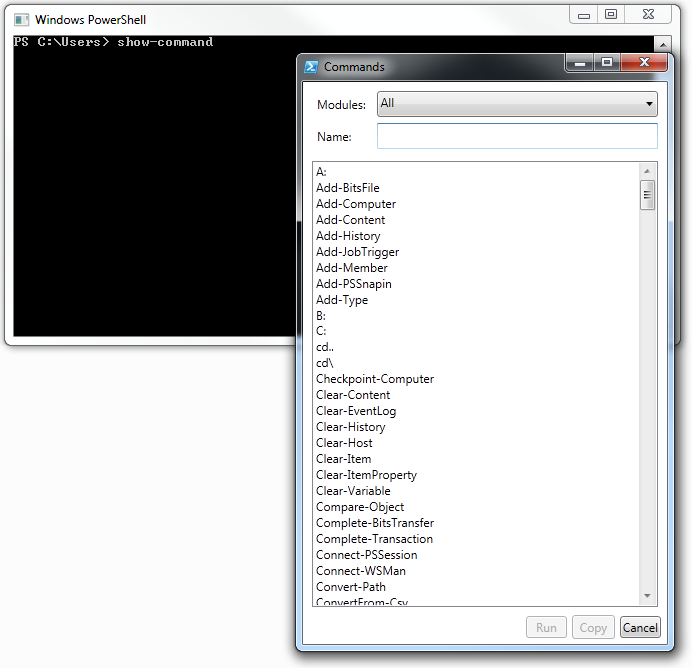Select Clear-ItemProperty command
Image resolution: width=692 pixels, height=668 pixels.
click(x=366, y=475)
